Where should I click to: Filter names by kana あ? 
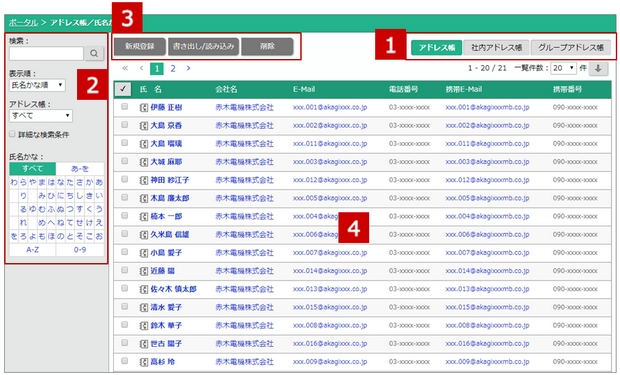click(x=99, y=182)
